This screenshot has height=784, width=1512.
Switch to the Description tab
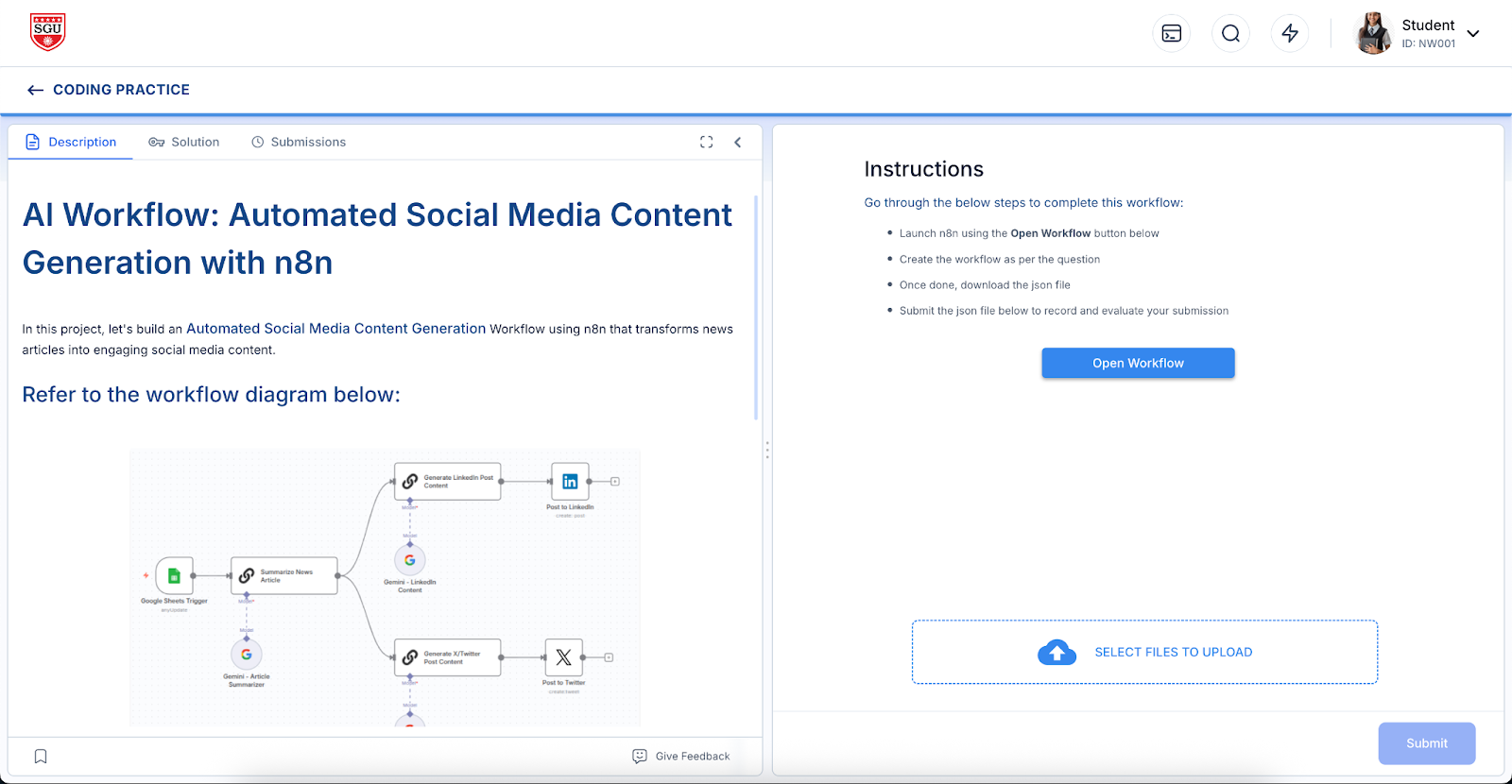[71, 142]
